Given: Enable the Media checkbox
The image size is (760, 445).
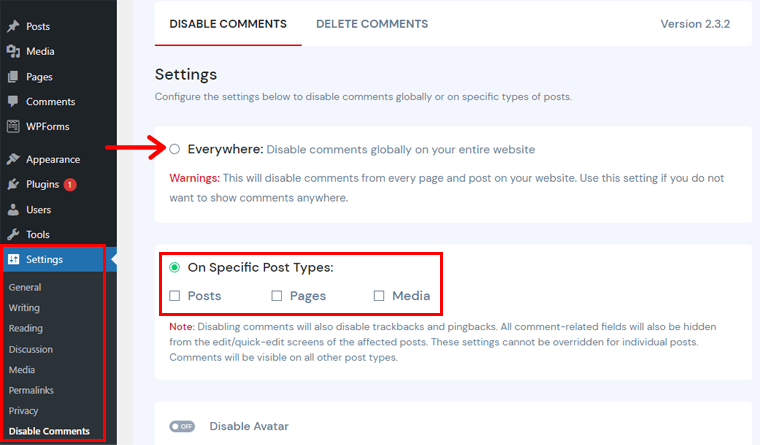Looking at the screenshot, I should (x=379, y=296).
